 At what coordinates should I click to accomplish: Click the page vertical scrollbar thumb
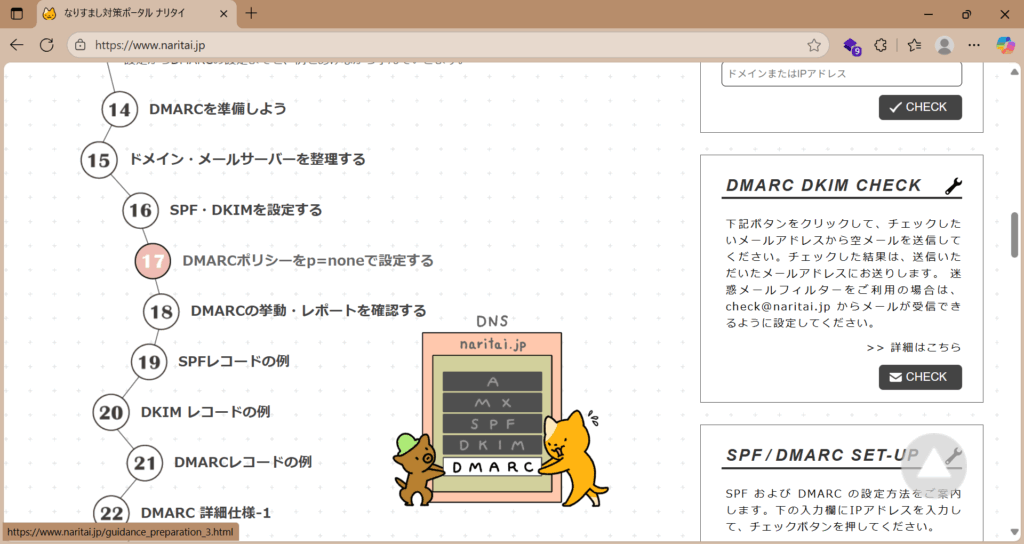pos(1016,235)
